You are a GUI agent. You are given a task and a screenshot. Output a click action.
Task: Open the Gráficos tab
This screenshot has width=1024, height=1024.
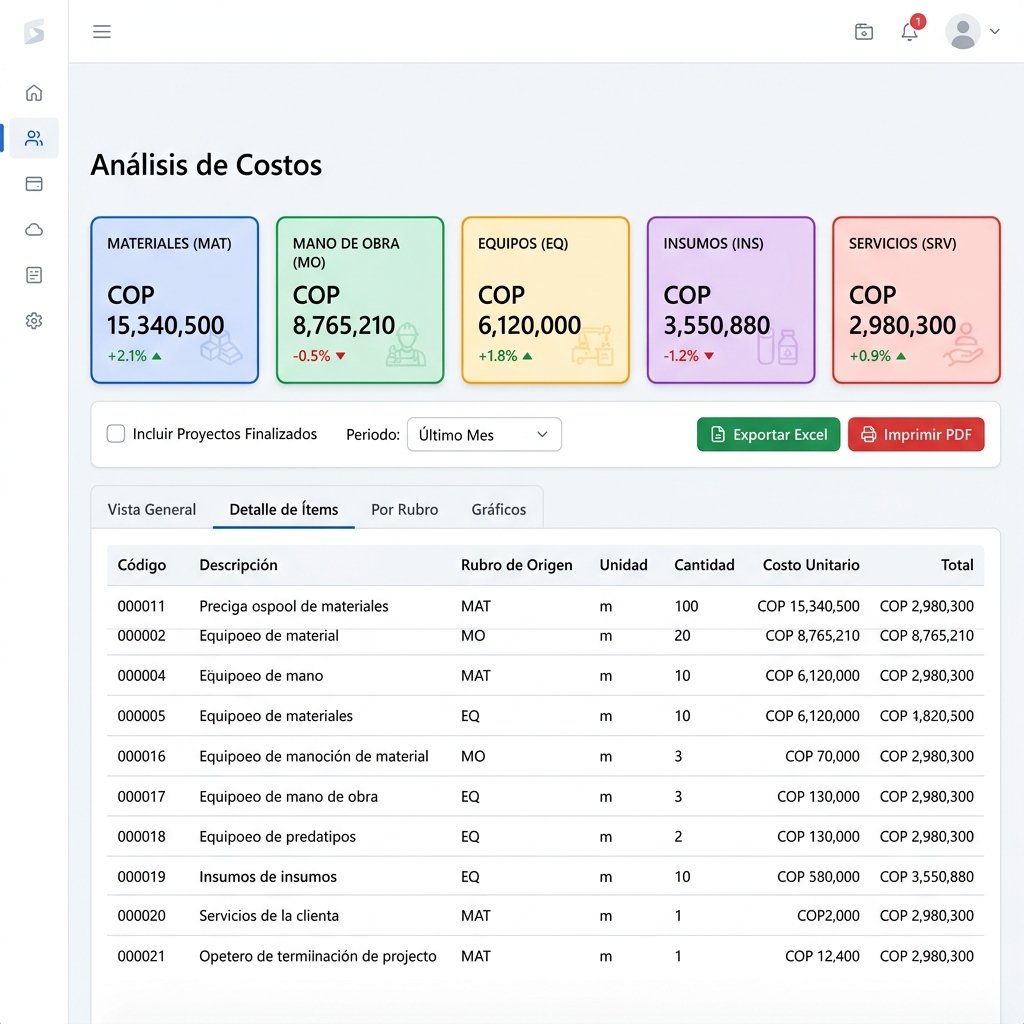pyautogui.click(x=498, y=509)
